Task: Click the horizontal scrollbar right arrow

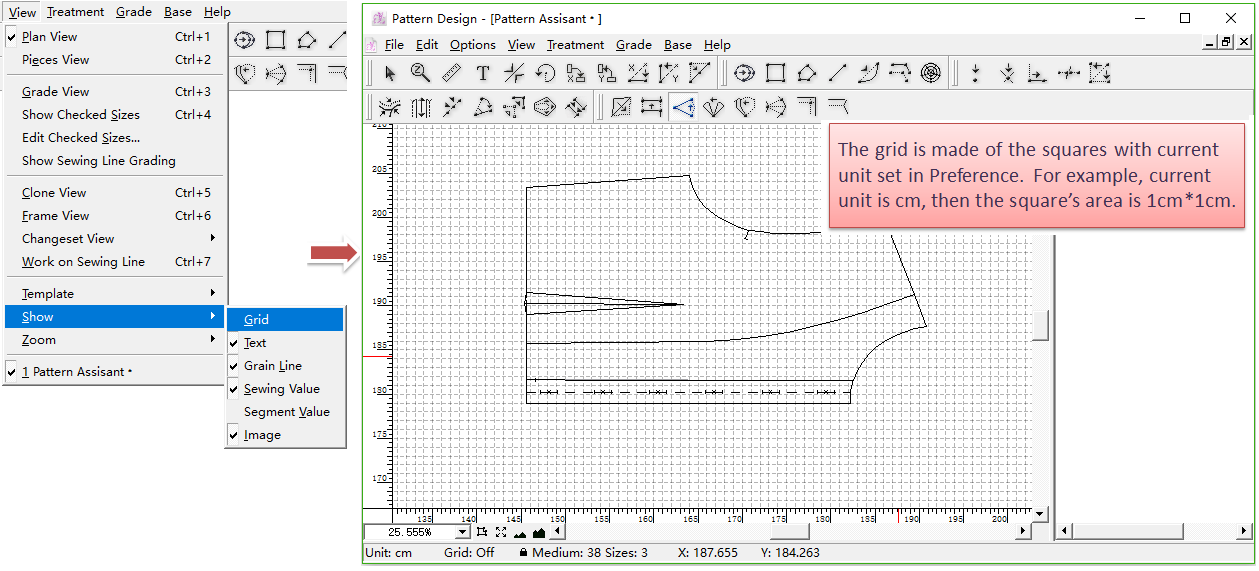Action: pyautogui.click(x=1022, y=531)
